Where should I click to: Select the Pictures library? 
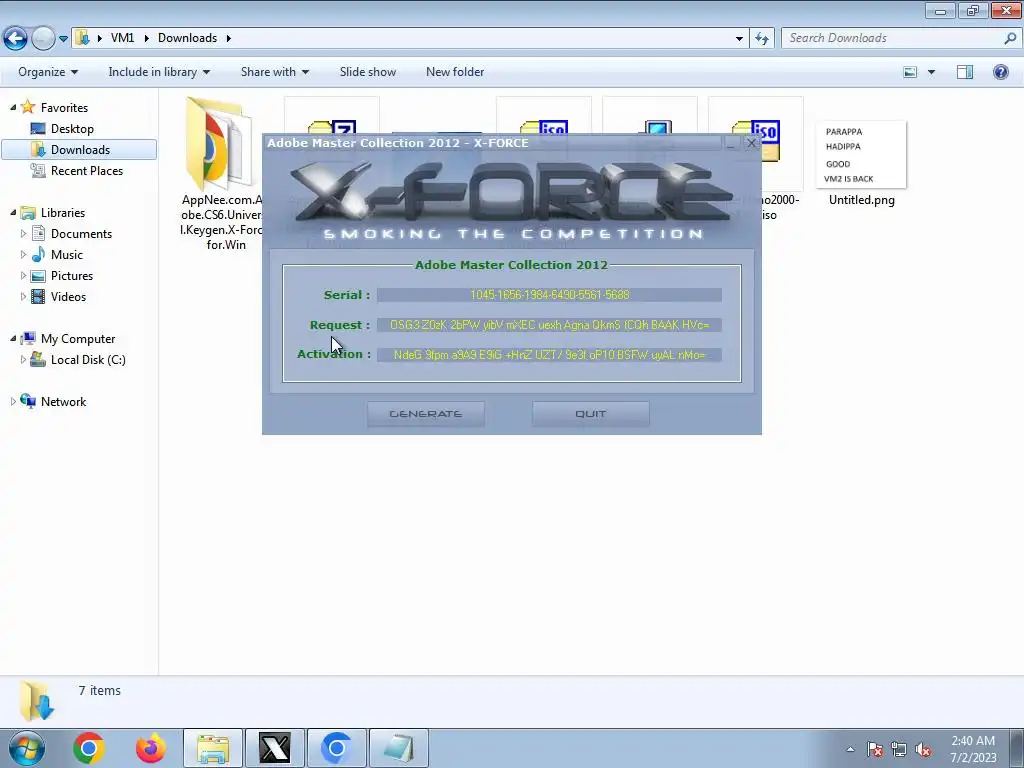(x=71, y=276)
